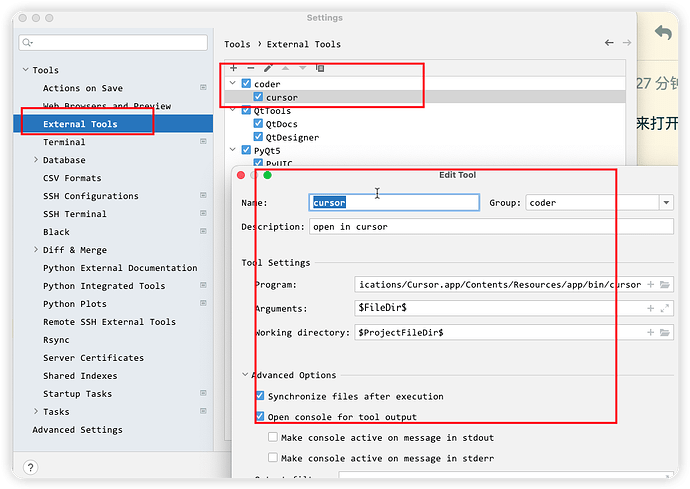
Task: Toggle the QtDesigner checkbox
Action: click(x=258, y=137)
